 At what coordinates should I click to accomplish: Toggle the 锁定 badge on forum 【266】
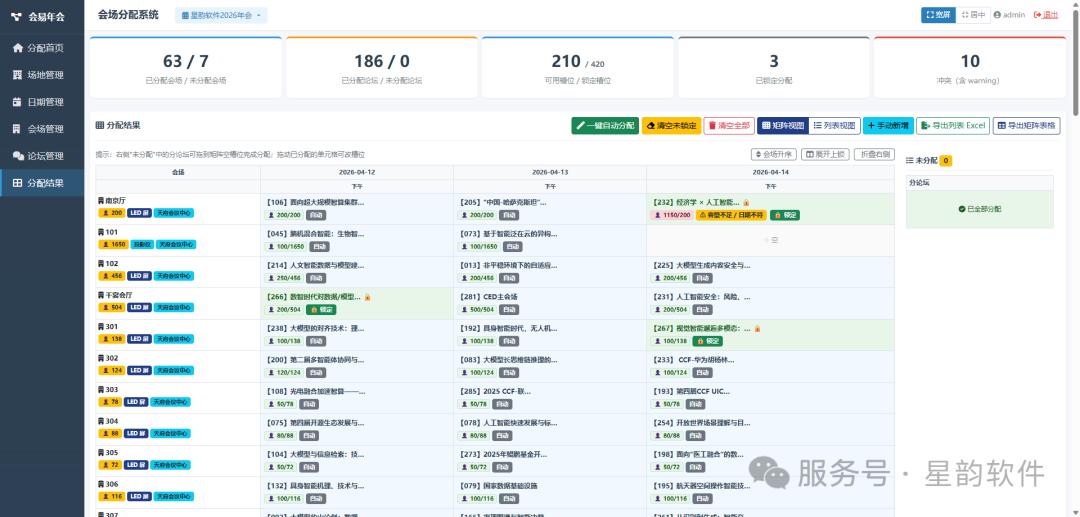(321, 310)
